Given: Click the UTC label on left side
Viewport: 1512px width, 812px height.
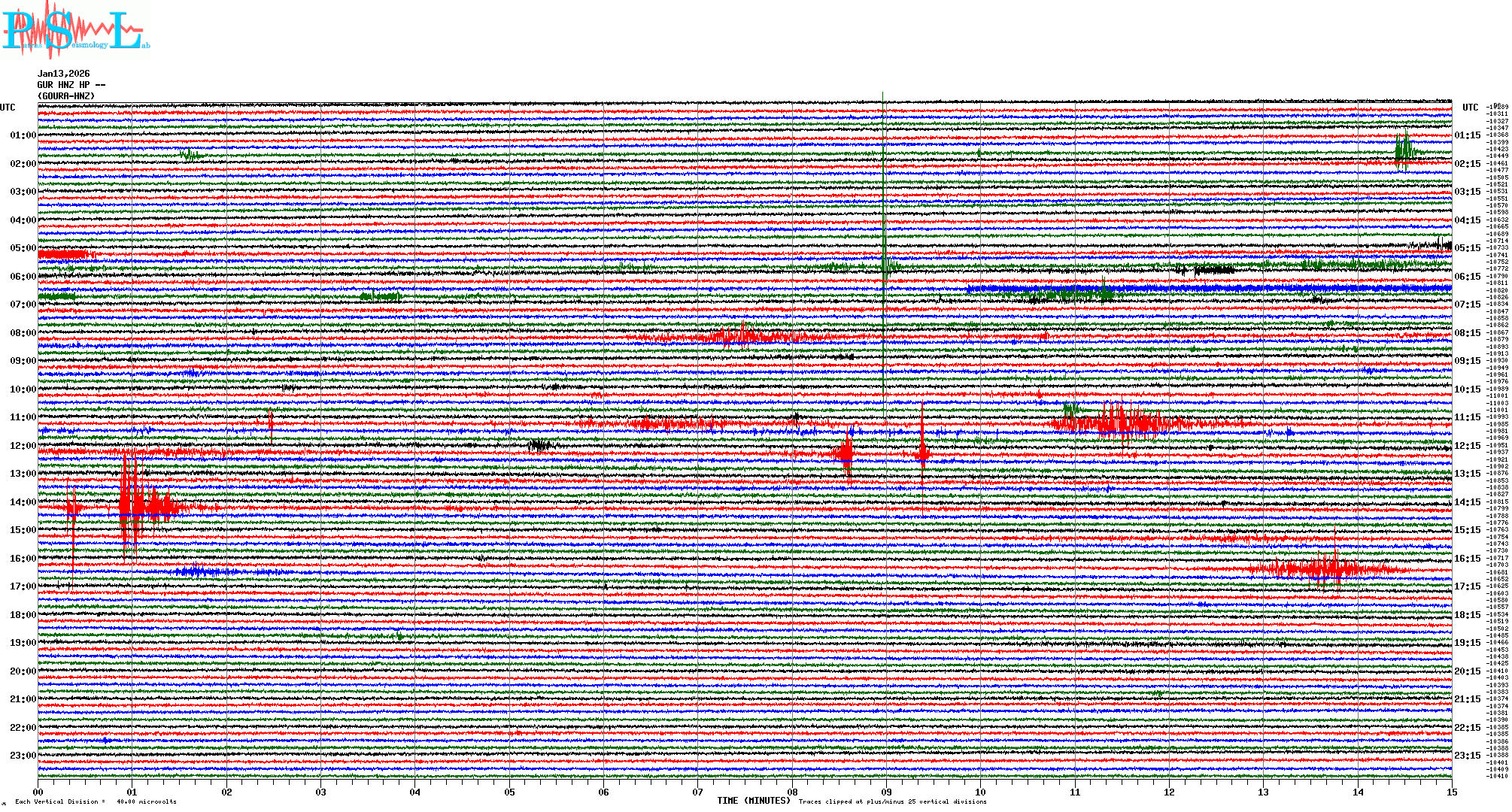Looking at the screenshot, I should pyautogui.click(x=8, y=108).
